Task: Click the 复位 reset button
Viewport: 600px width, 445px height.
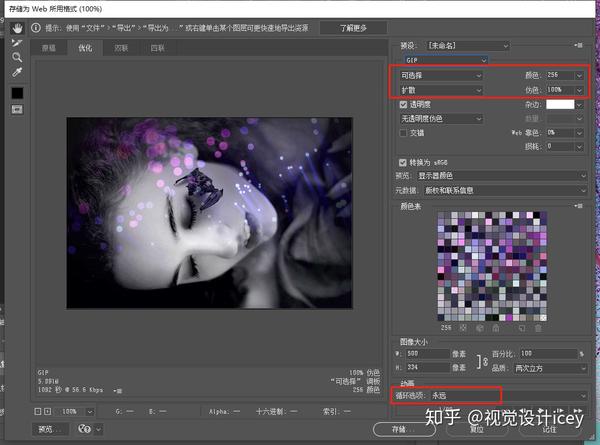Action: pyautogui.click(x=477, y=429)
